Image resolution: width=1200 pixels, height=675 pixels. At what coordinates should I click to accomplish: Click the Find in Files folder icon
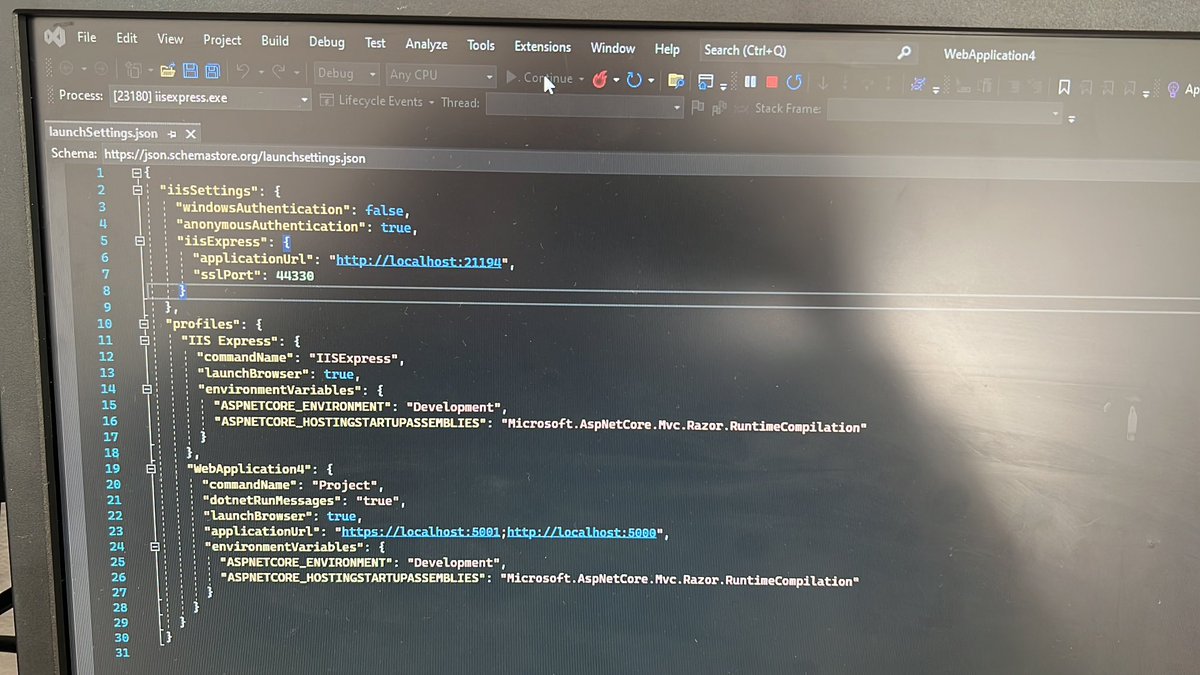(x=676, y=81)
